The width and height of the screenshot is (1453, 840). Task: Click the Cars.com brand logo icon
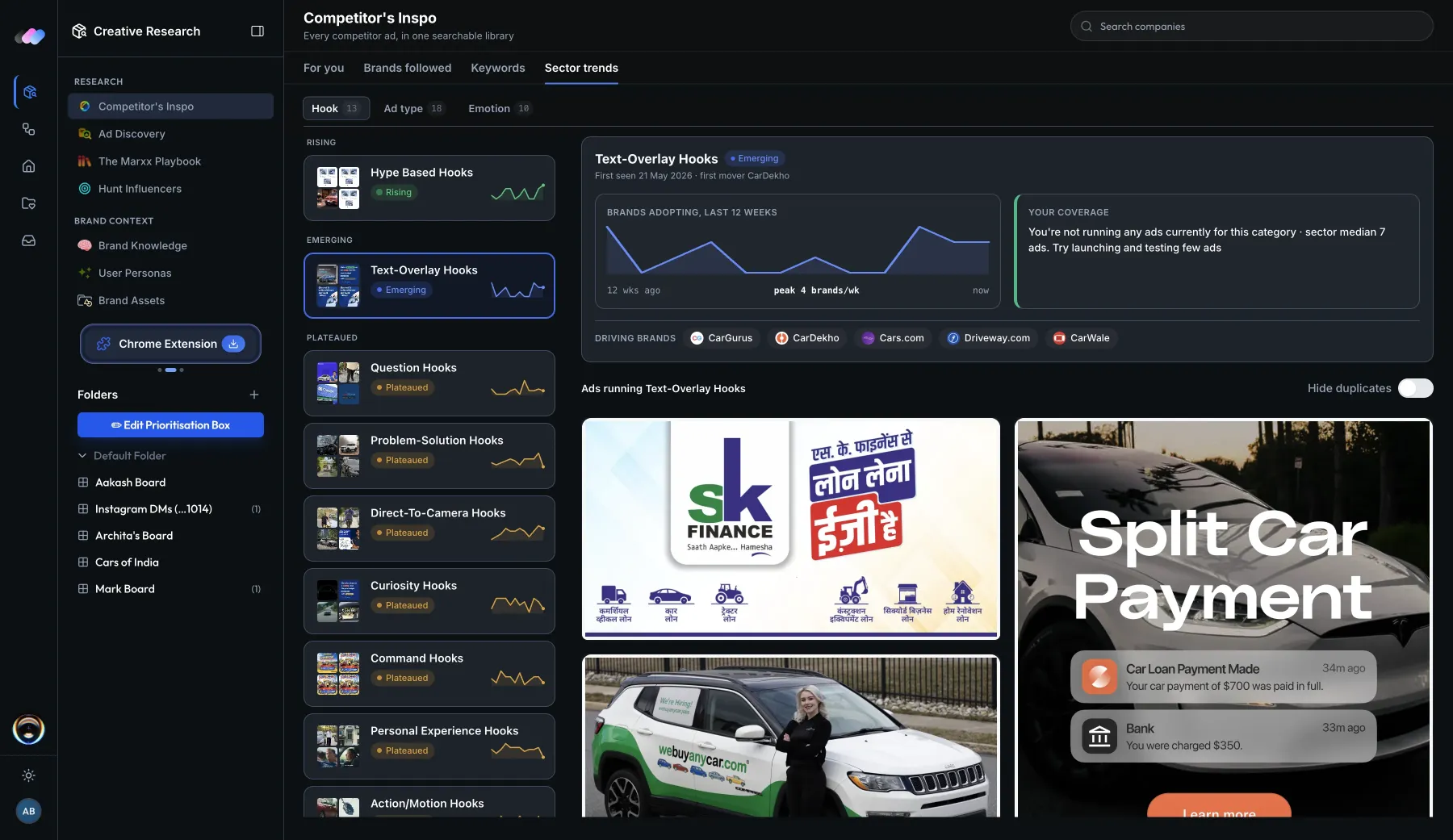(868, 338)
